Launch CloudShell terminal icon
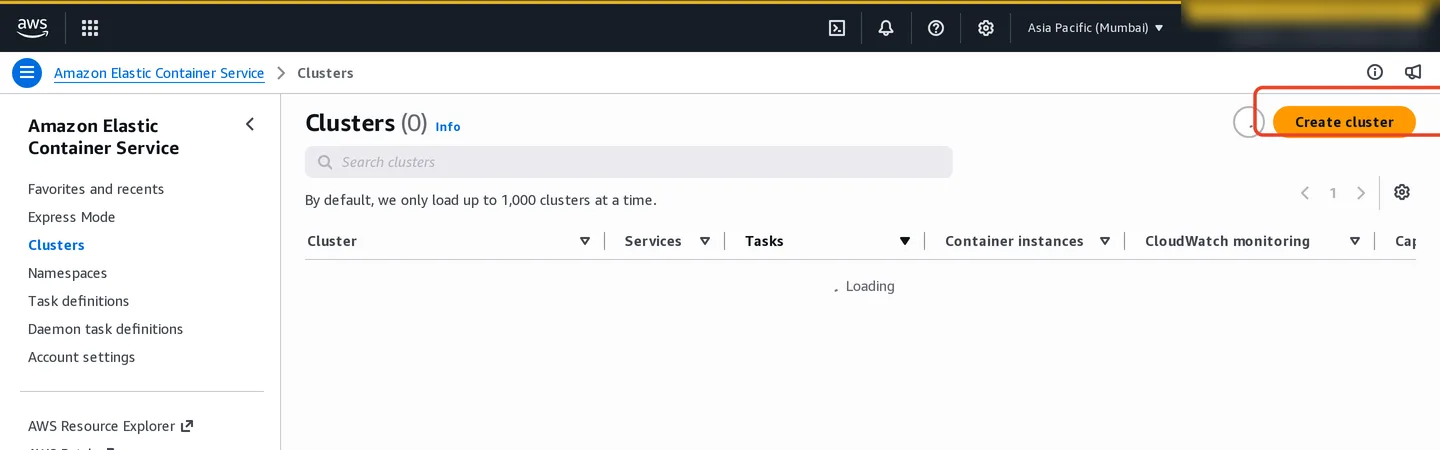 (837, 28)
